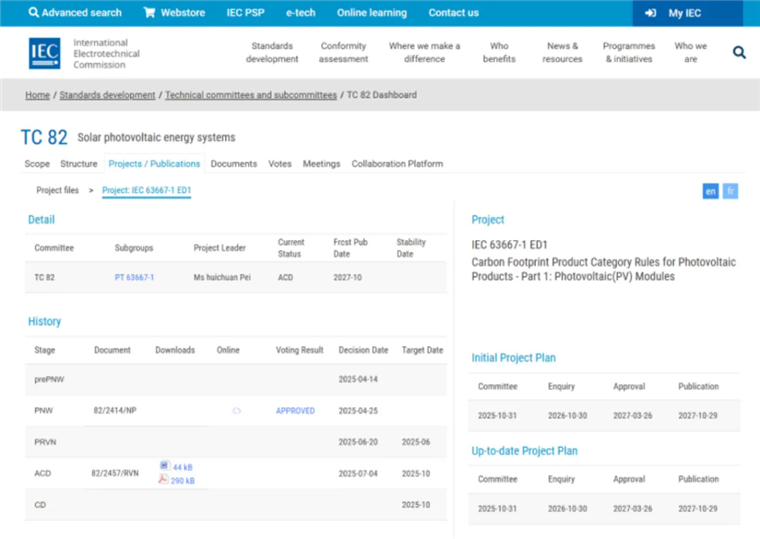
Task: Click document 82/2457/RVN
Action: coord(115,473)
